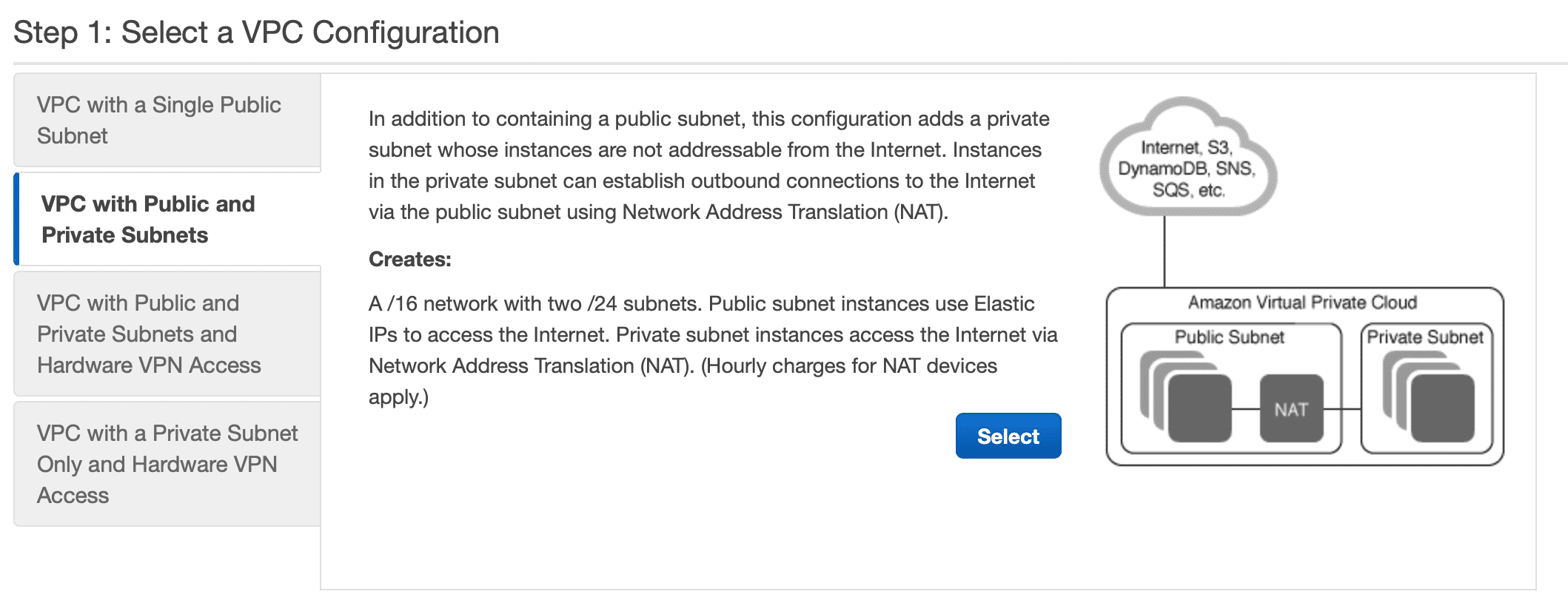Click the Creates: heading

[x=410, y=259]
